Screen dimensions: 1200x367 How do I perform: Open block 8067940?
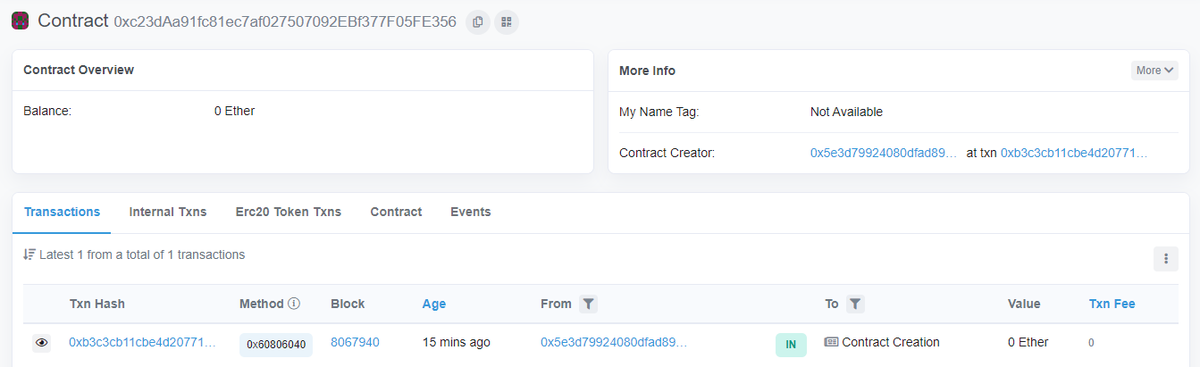click(x=355, y=342)
